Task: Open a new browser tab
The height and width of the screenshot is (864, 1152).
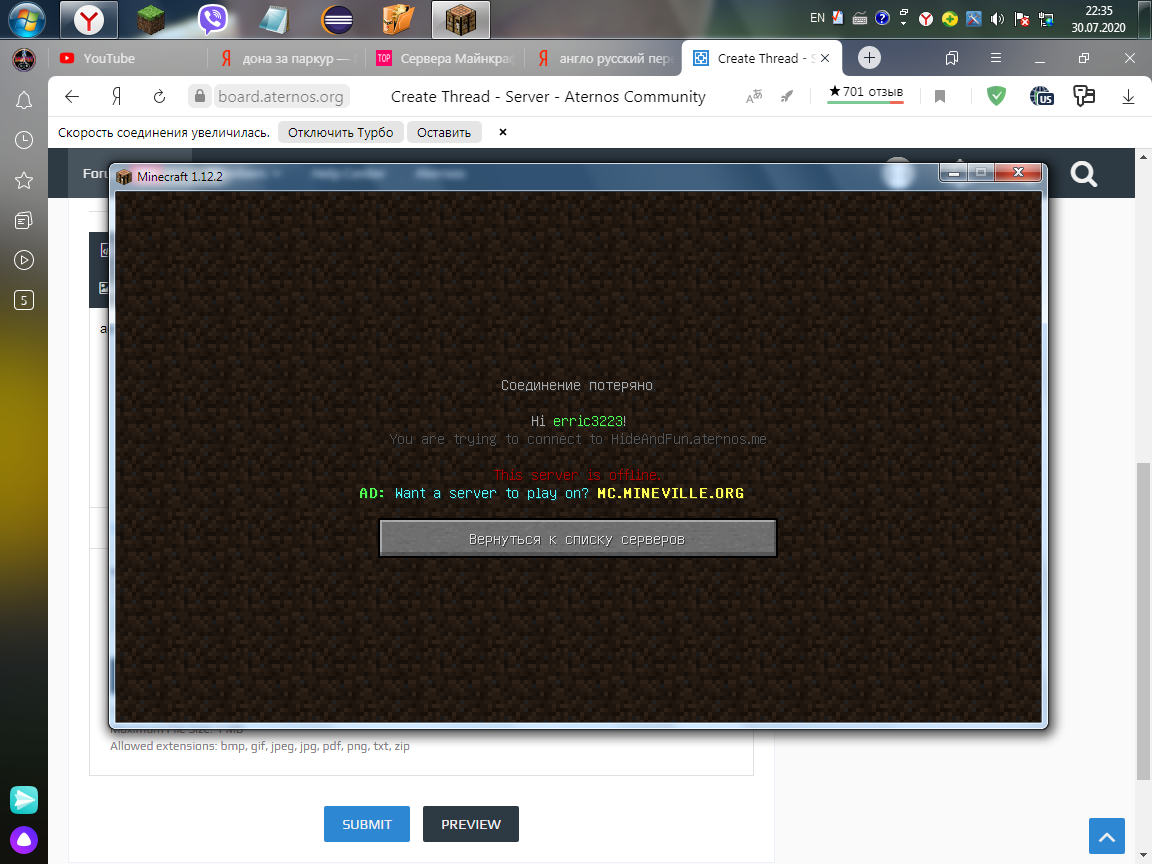Action: pos(869,58)
